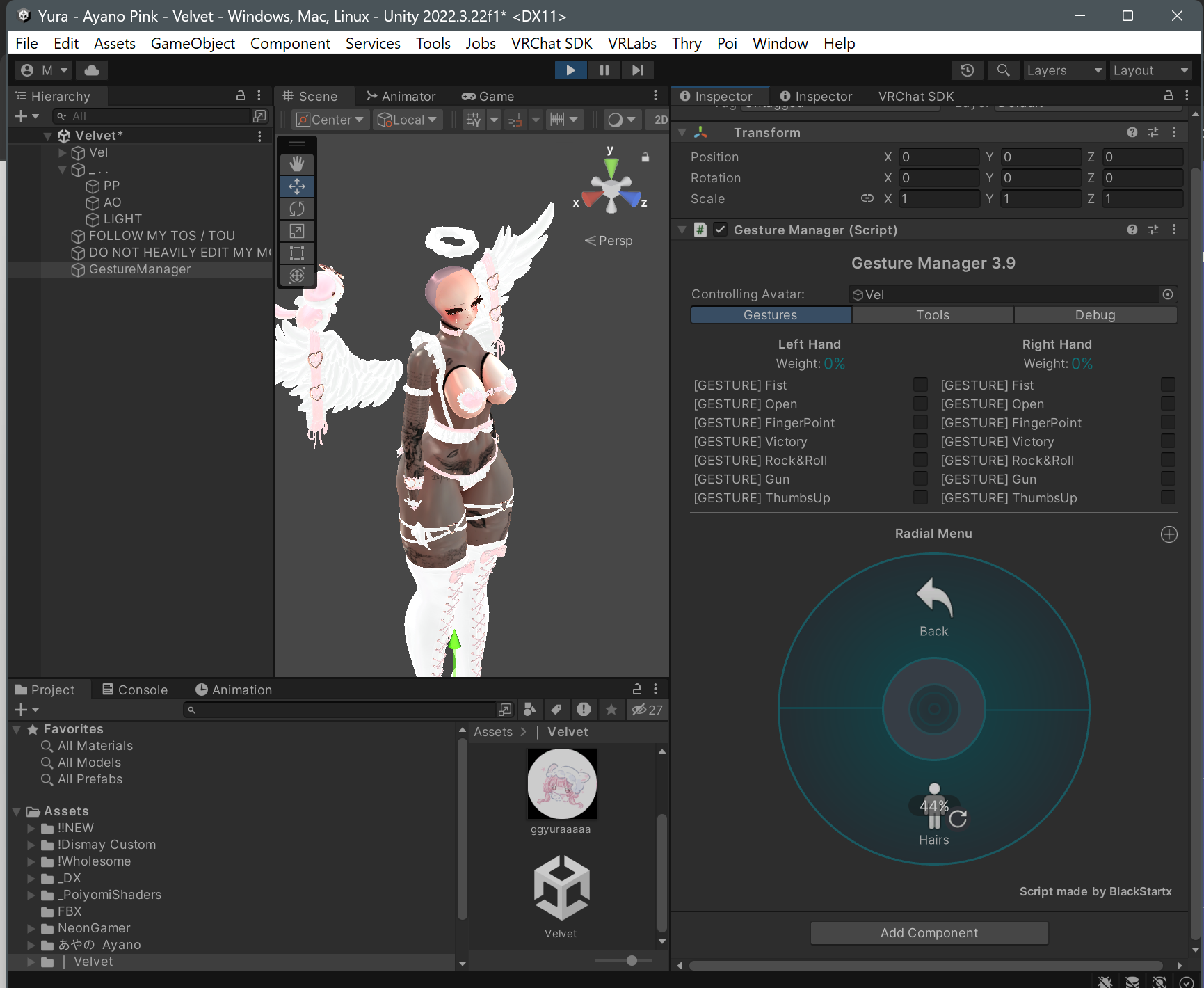Enable Right Hand Gun gesture
Image resolution: width=1204 pixels, height=988 pixels.
tap(1168, 478)
